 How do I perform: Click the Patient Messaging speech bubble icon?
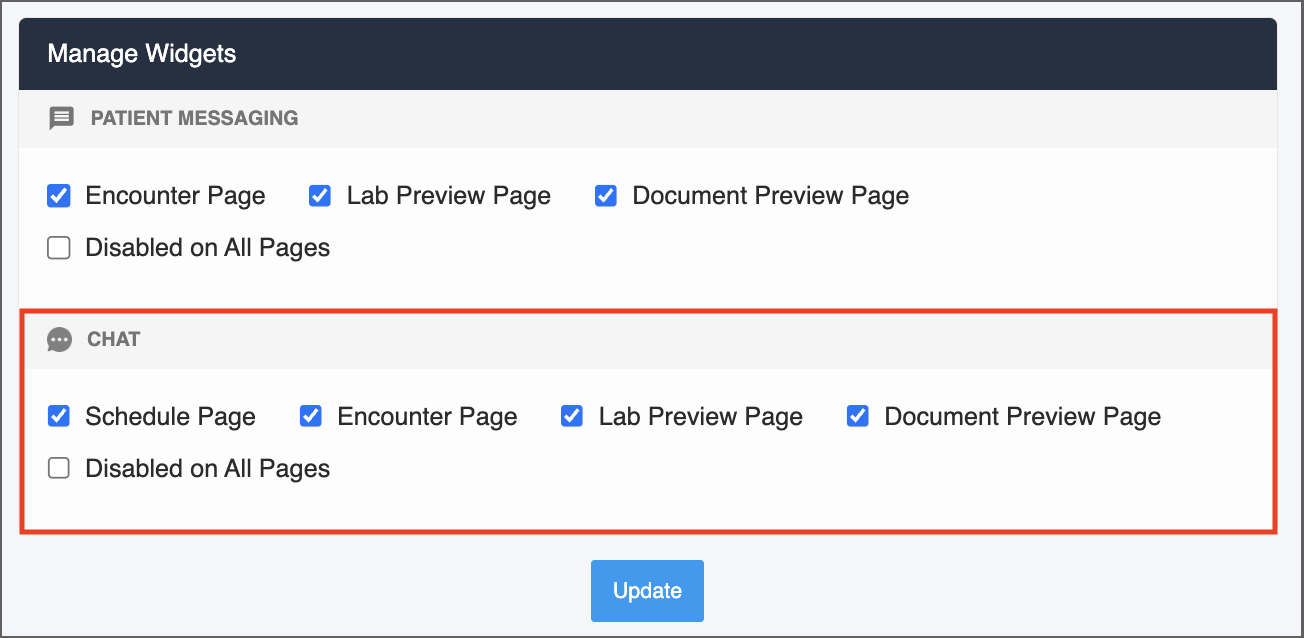(x=62, y=118)
